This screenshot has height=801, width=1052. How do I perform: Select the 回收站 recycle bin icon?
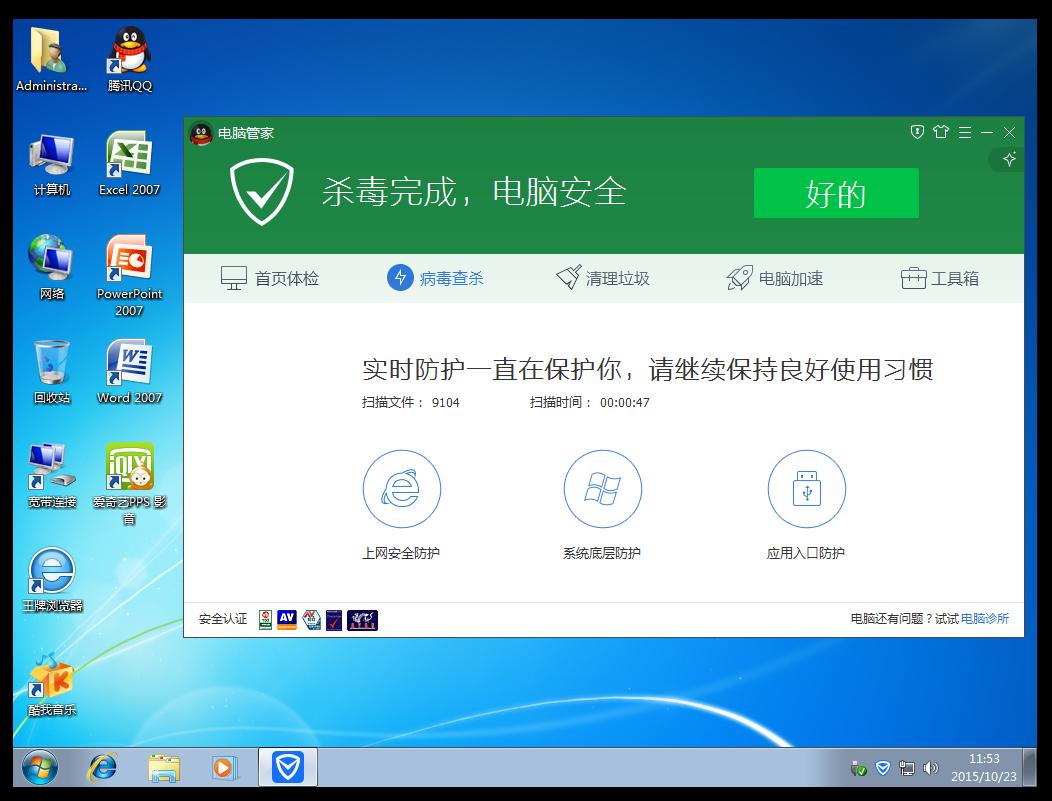[52, 372]
